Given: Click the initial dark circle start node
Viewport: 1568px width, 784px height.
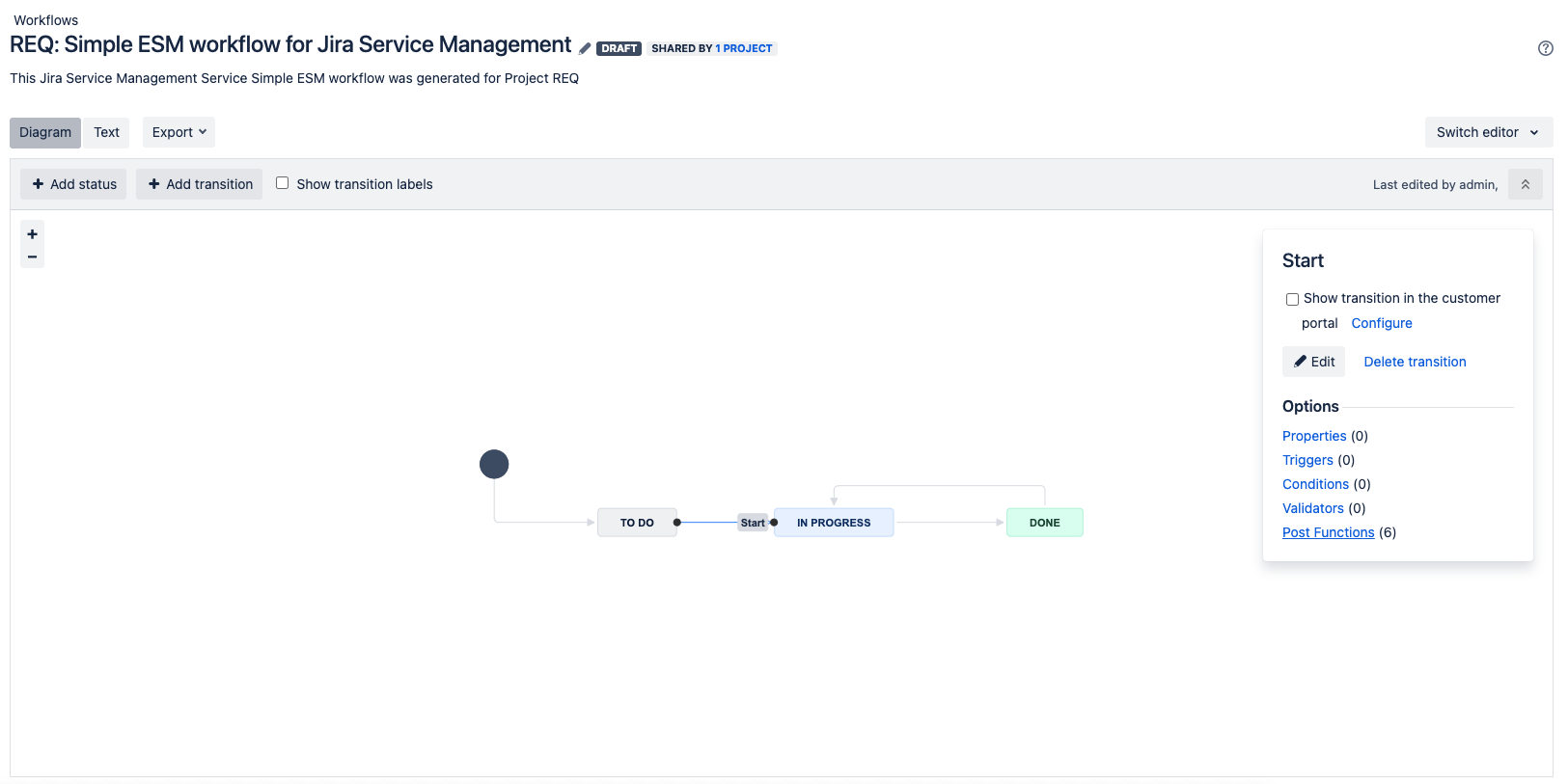Looking at the screenshot, I should (x=494, y=465).
